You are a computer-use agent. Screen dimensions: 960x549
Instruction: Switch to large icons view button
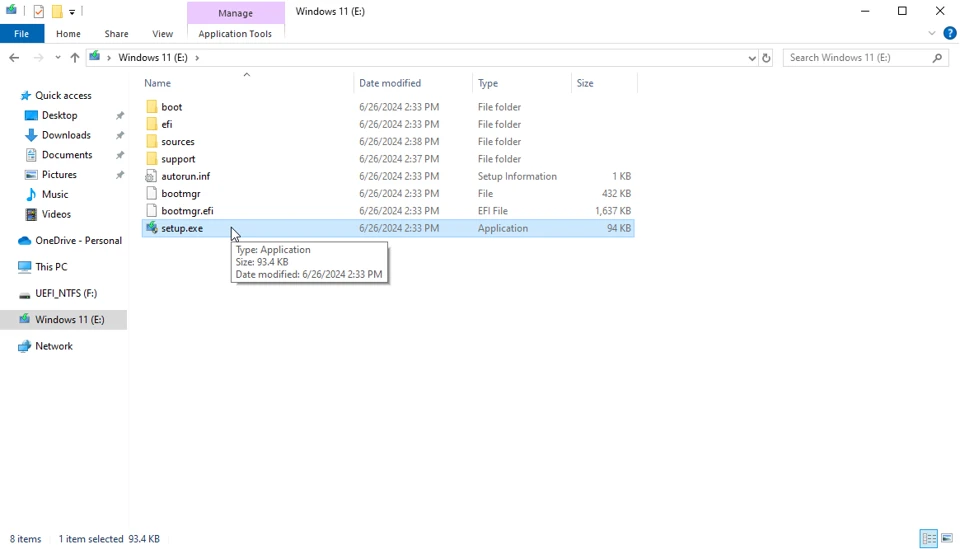coord(946,539)
